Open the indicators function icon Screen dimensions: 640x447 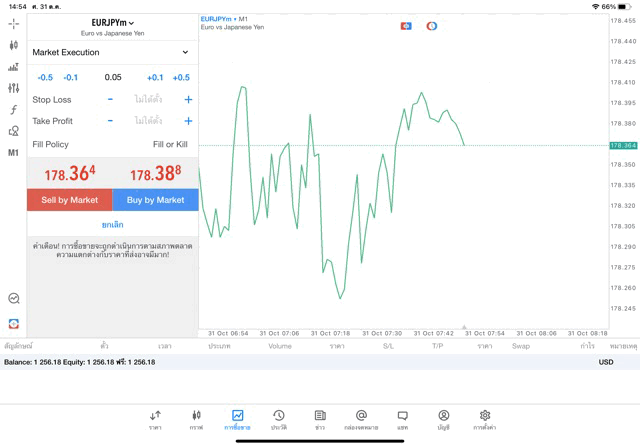[13, 110]
